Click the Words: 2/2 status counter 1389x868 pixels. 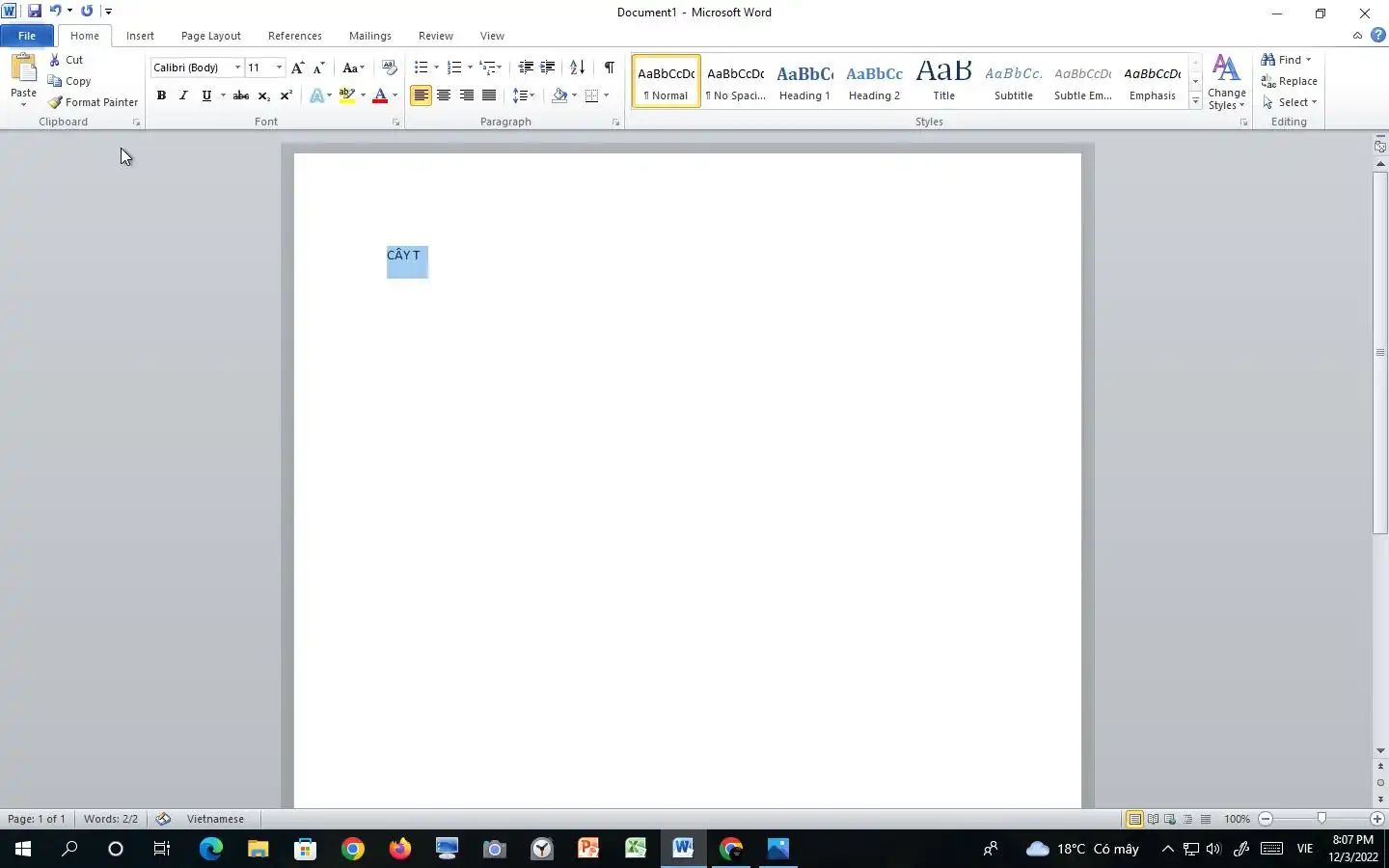point(111,819)
